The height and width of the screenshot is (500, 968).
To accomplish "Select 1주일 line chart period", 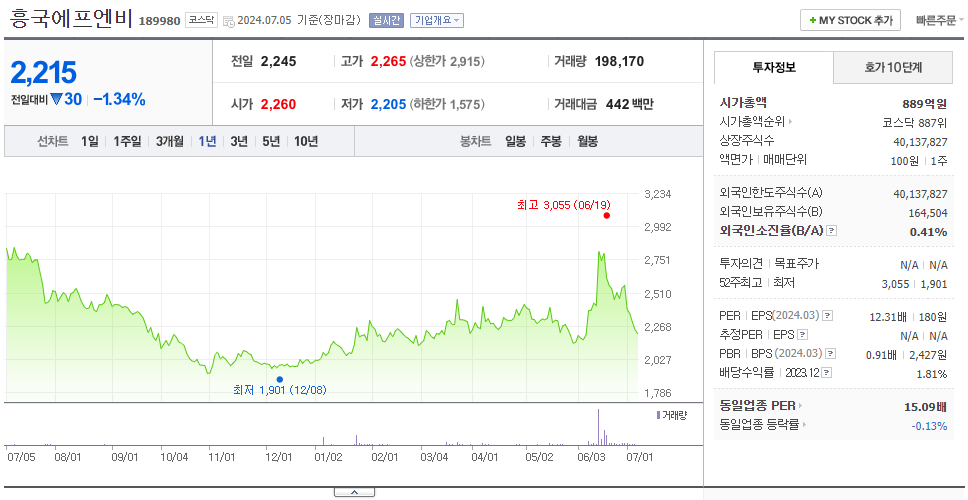I will [x=127, y=141].
